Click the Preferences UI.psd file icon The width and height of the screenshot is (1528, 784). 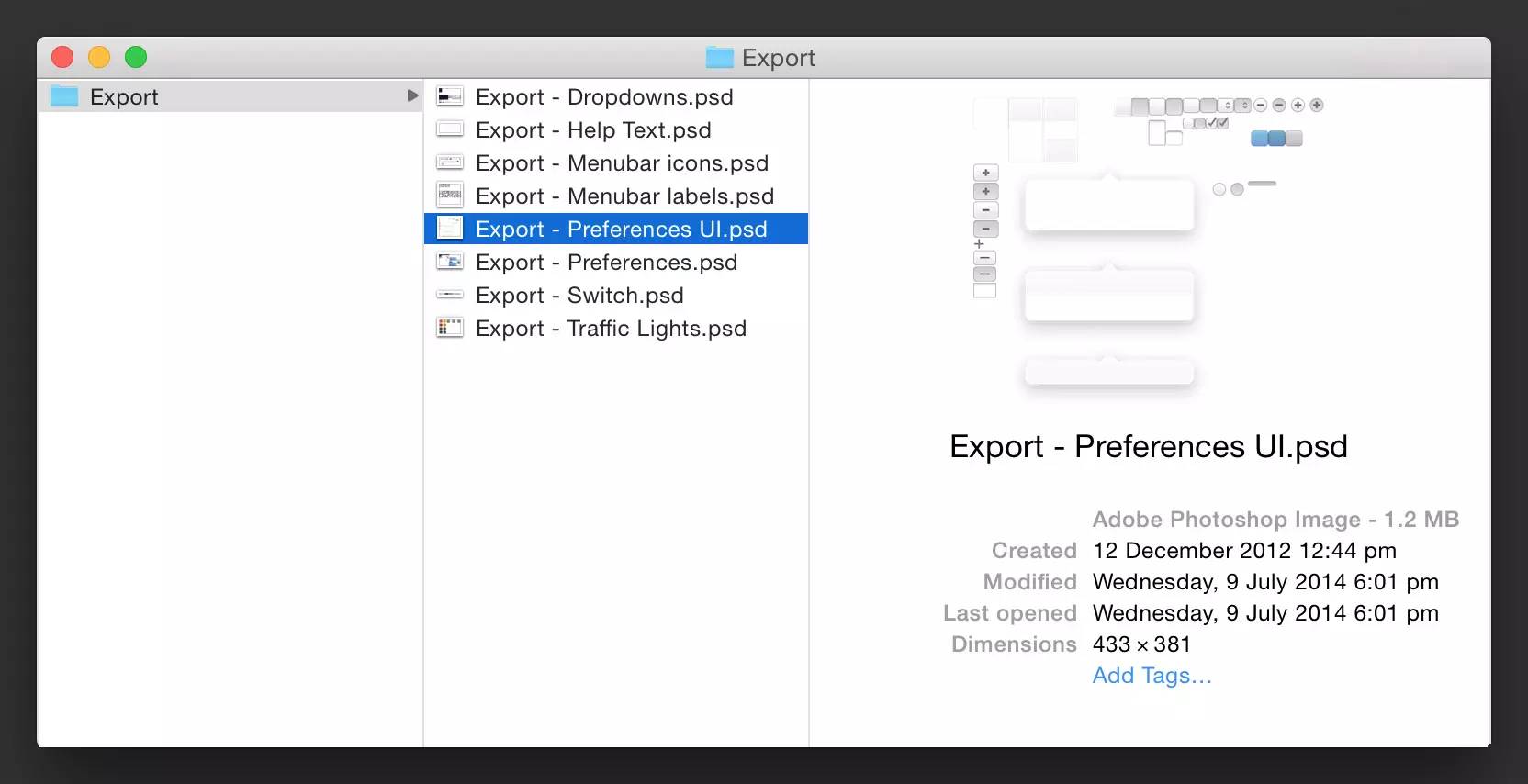(x=449, y=229)
